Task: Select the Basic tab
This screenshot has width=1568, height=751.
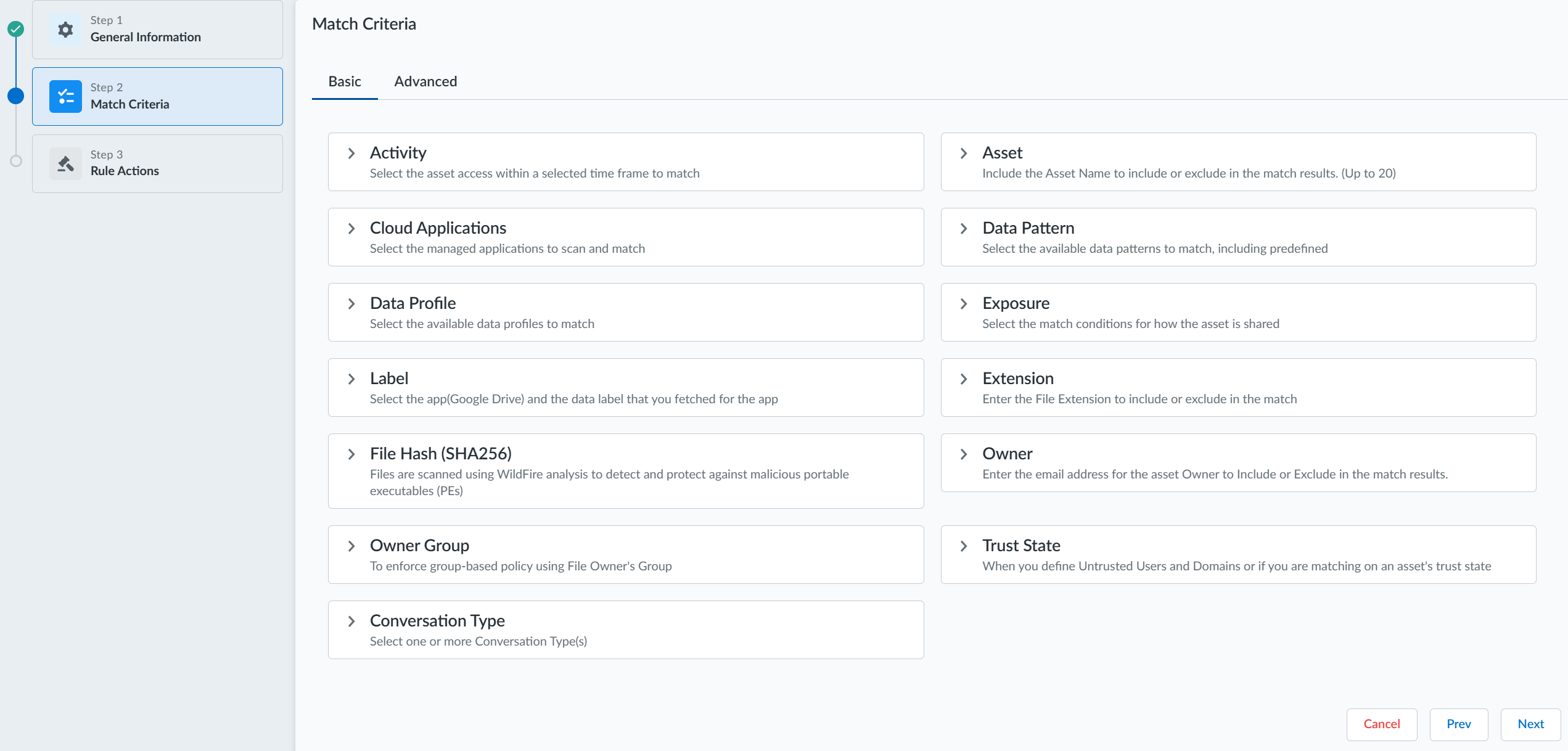Action: [x=345, y=81]
